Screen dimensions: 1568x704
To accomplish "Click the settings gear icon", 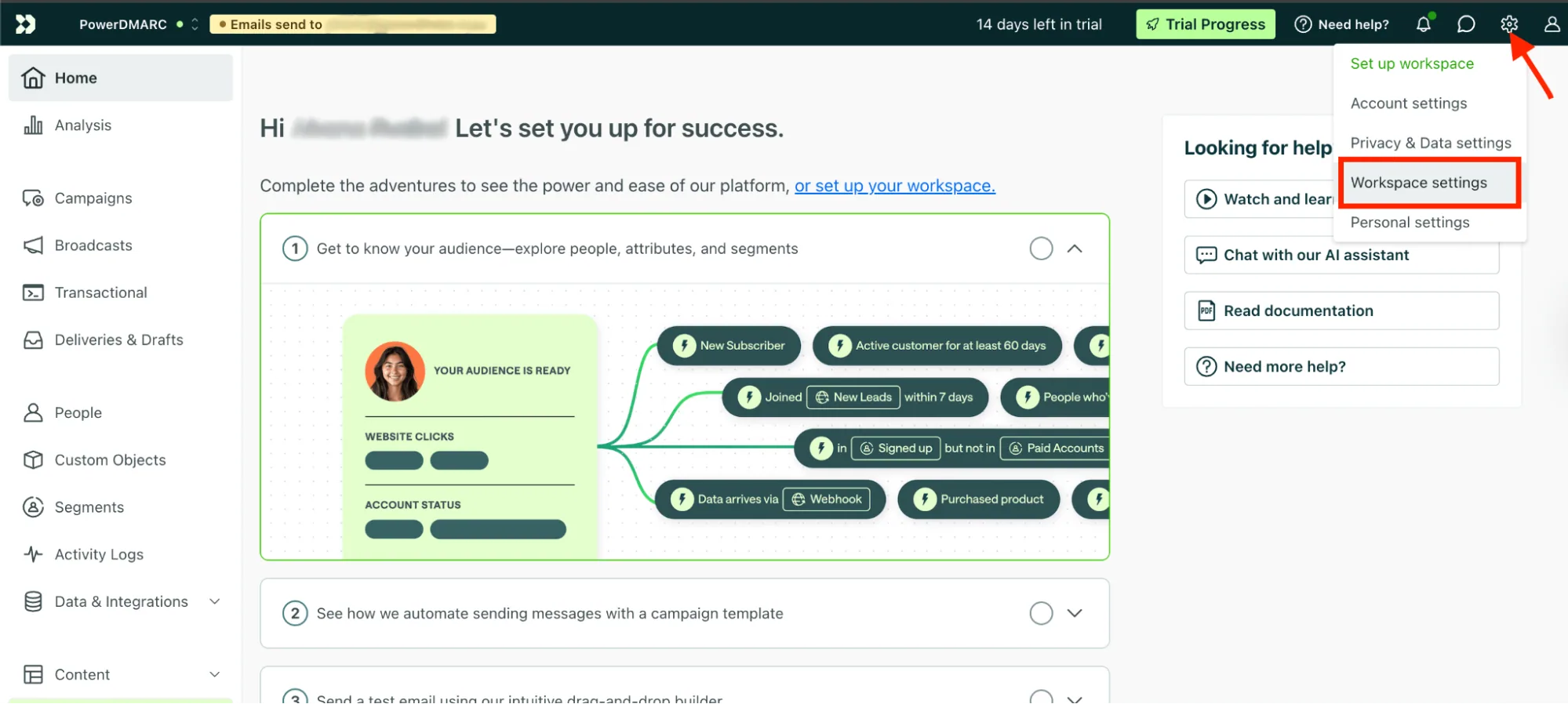I will pyautogui.click(x=1509, y=24).
